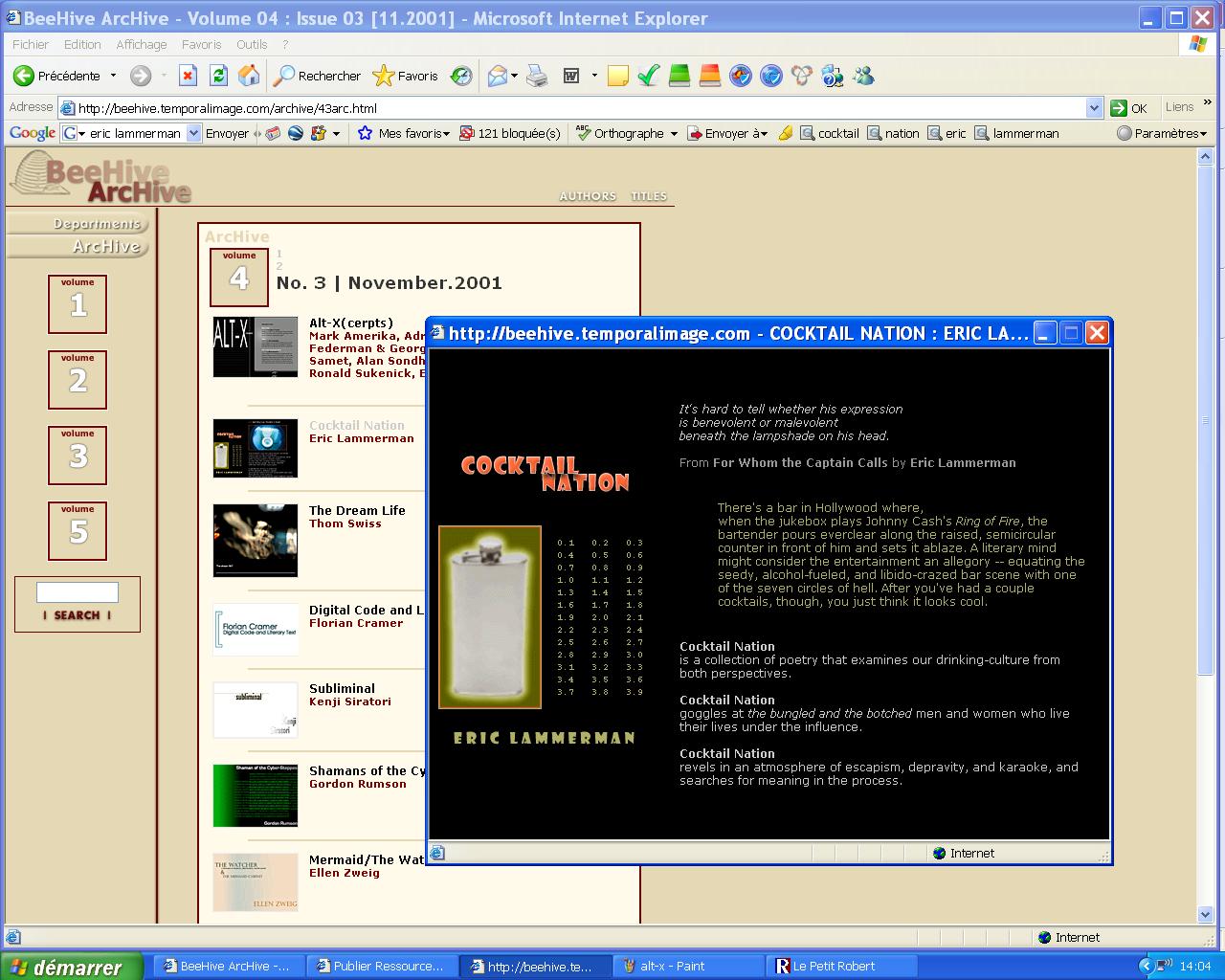
Task: Click the green stacked book icon
Action: 679,76
